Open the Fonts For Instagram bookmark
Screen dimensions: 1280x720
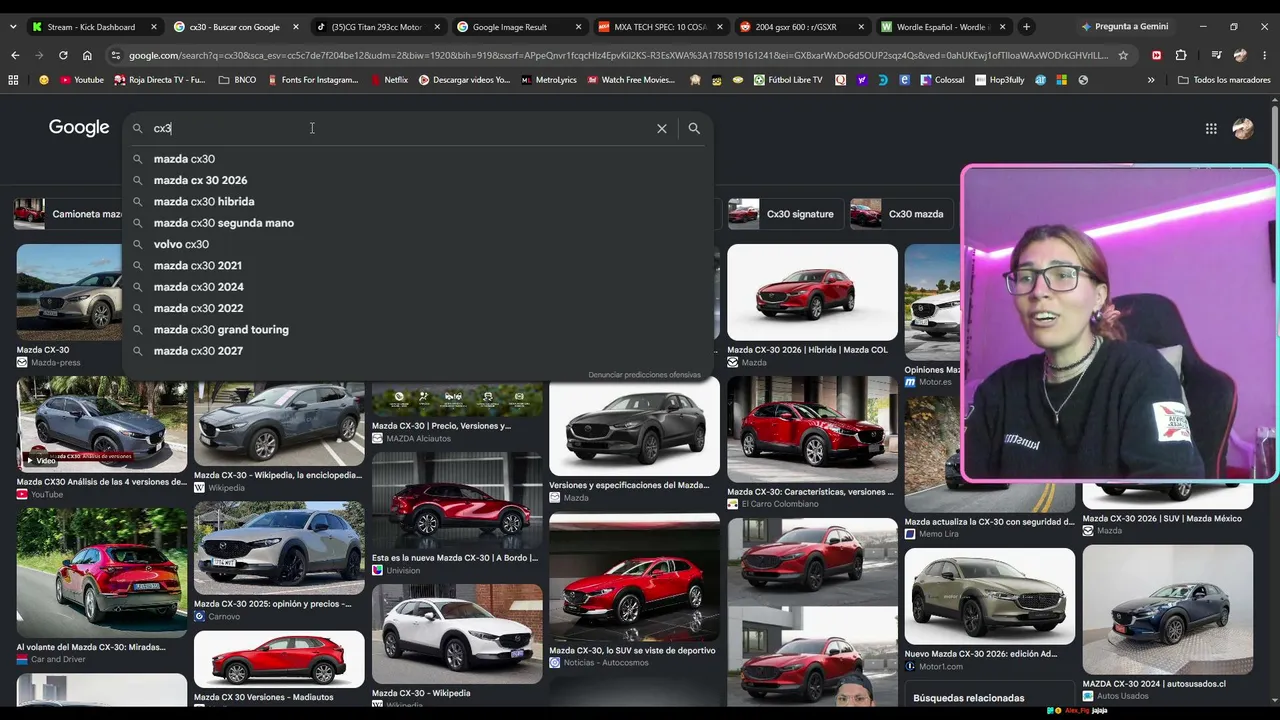tap(312, 80)
